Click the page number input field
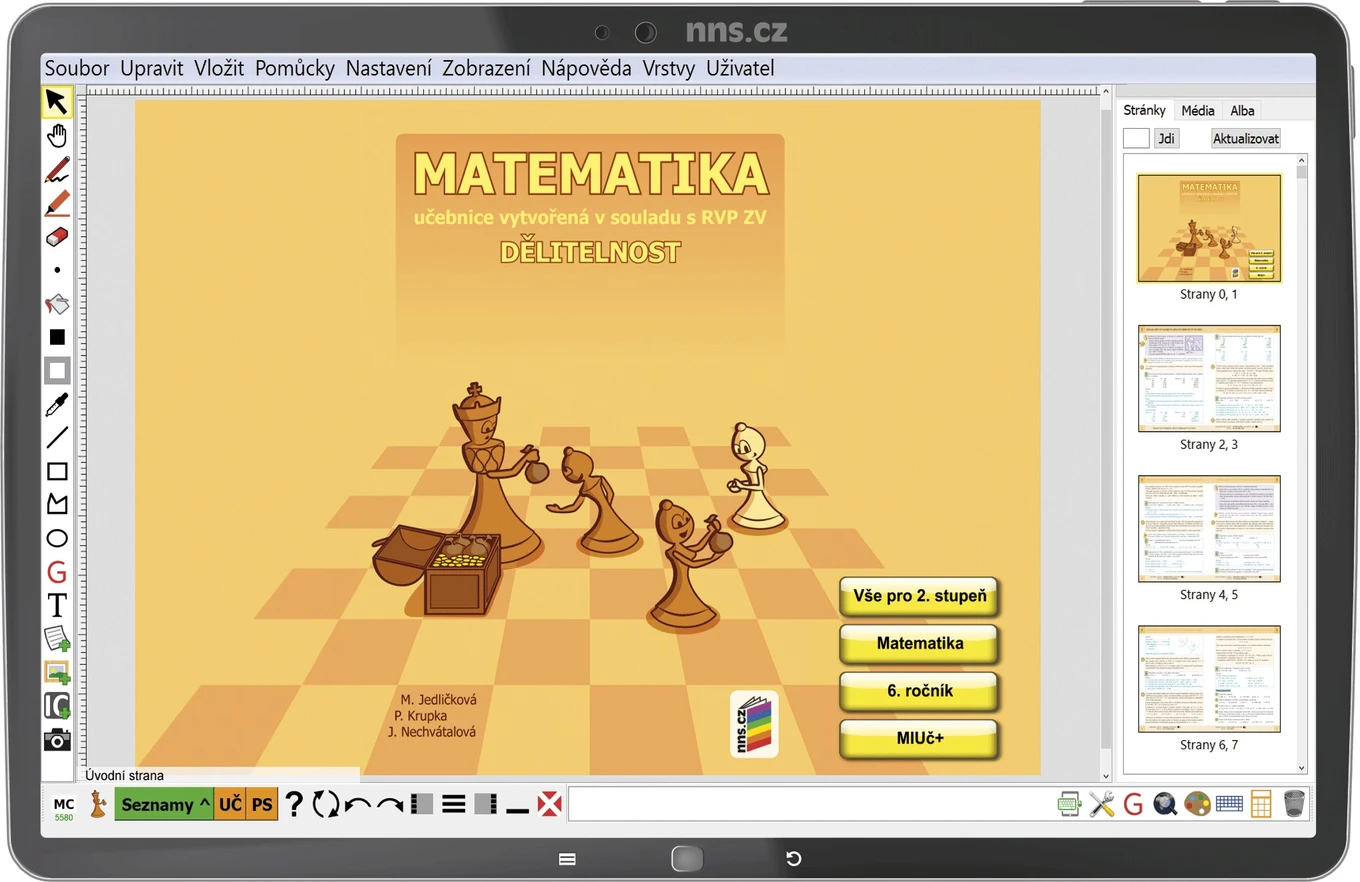The width and height of the screenshot is (1360, 882). point(1136,139)
